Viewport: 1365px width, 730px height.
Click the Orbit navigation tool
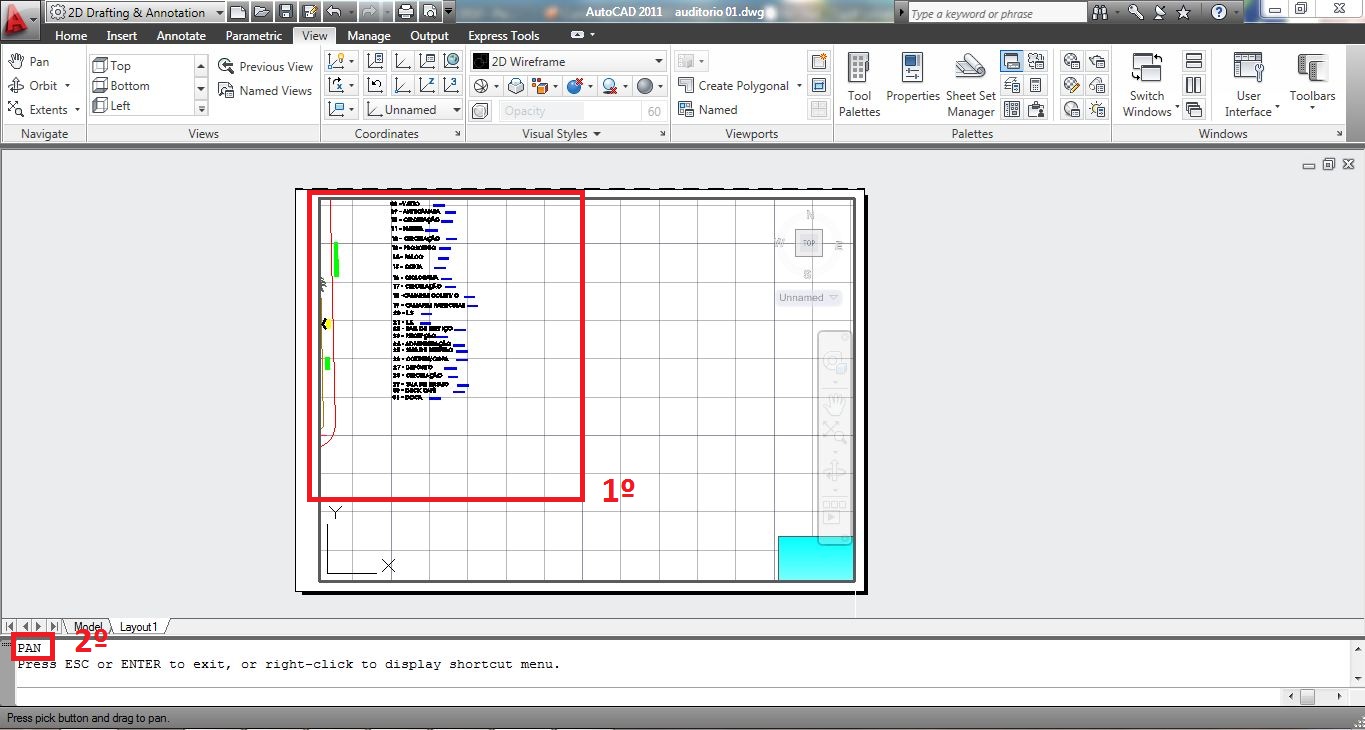(x=39, y=86)
